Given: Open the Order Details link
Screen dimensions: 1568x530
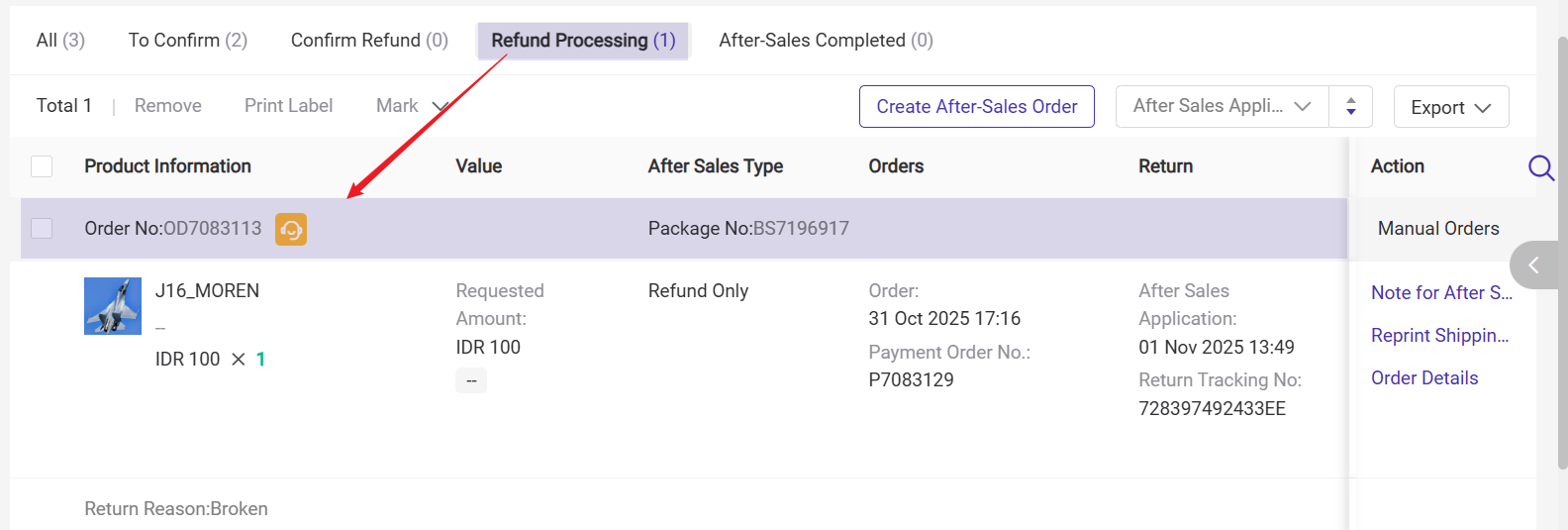Looking at the screenshot, I should tap(1423, 378).
